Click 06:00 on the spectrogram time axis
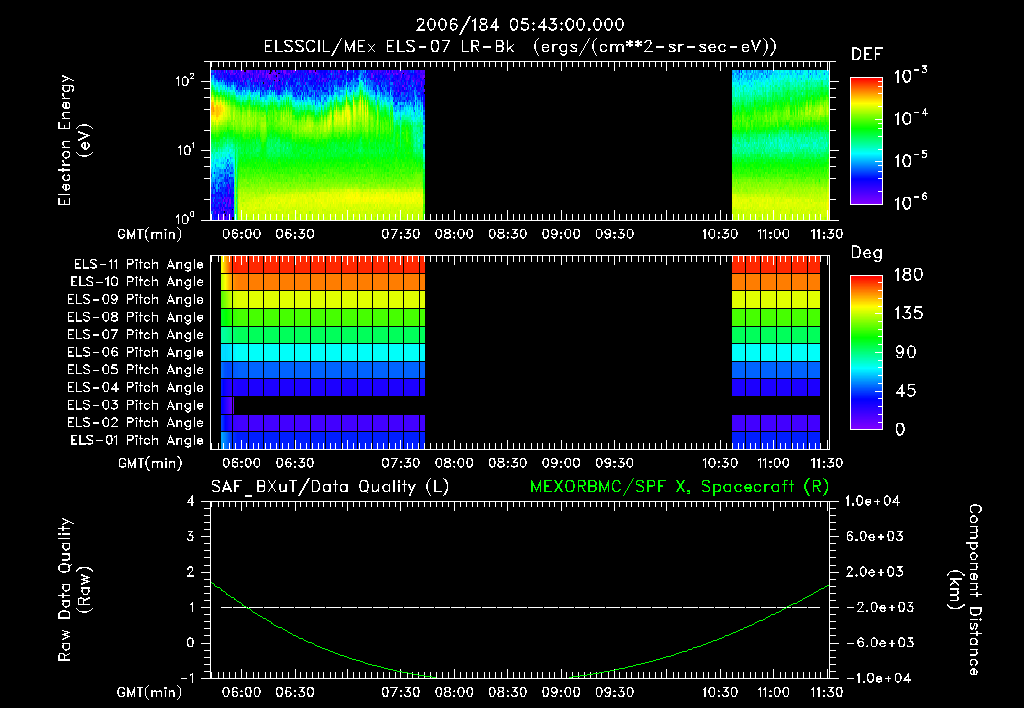This screenshot has width=1024, height=708. point(242,234)
